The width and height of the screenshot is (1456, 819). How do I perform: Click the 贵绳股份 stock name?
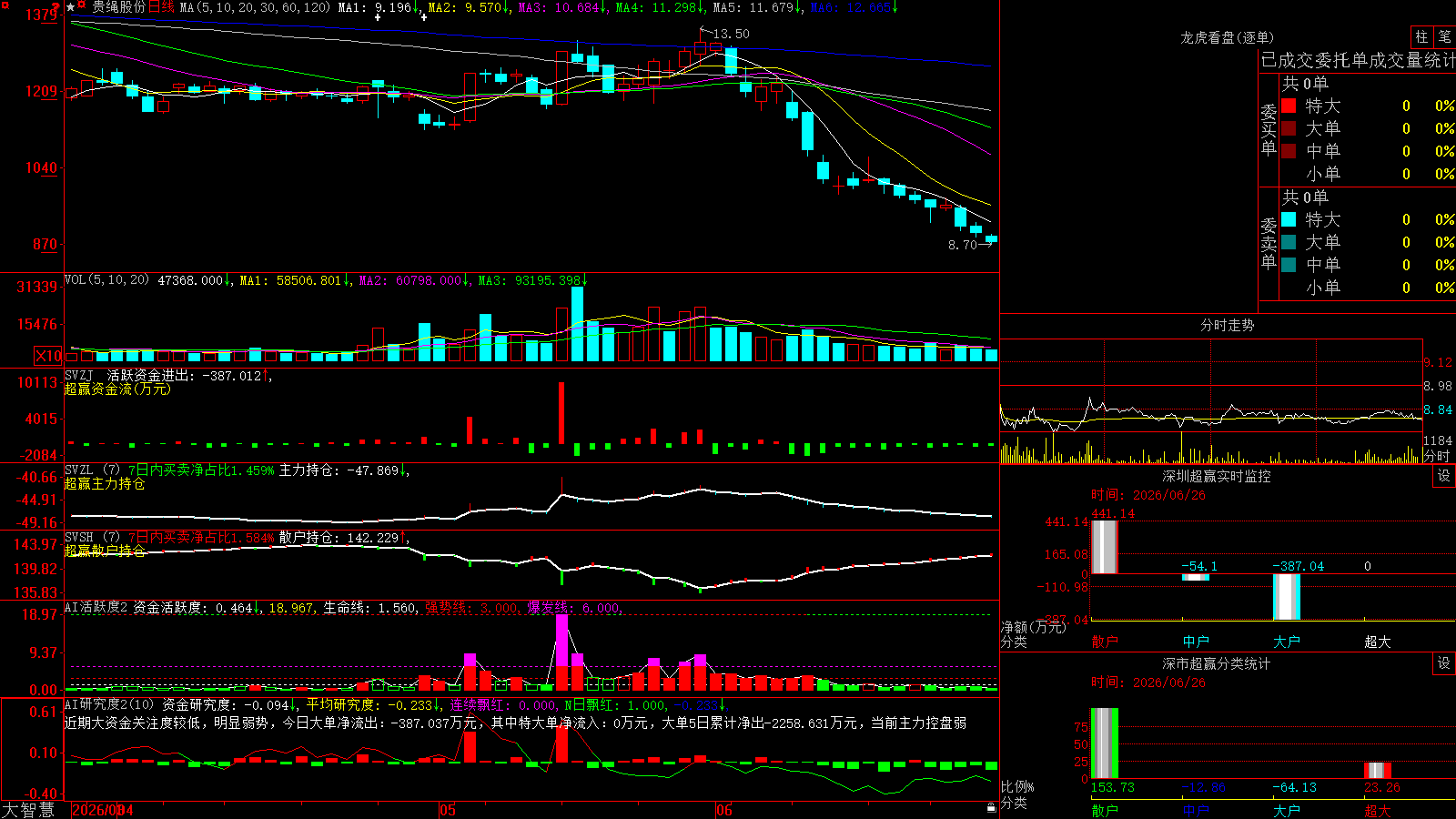pyautogui.click(x=118, y=7)
